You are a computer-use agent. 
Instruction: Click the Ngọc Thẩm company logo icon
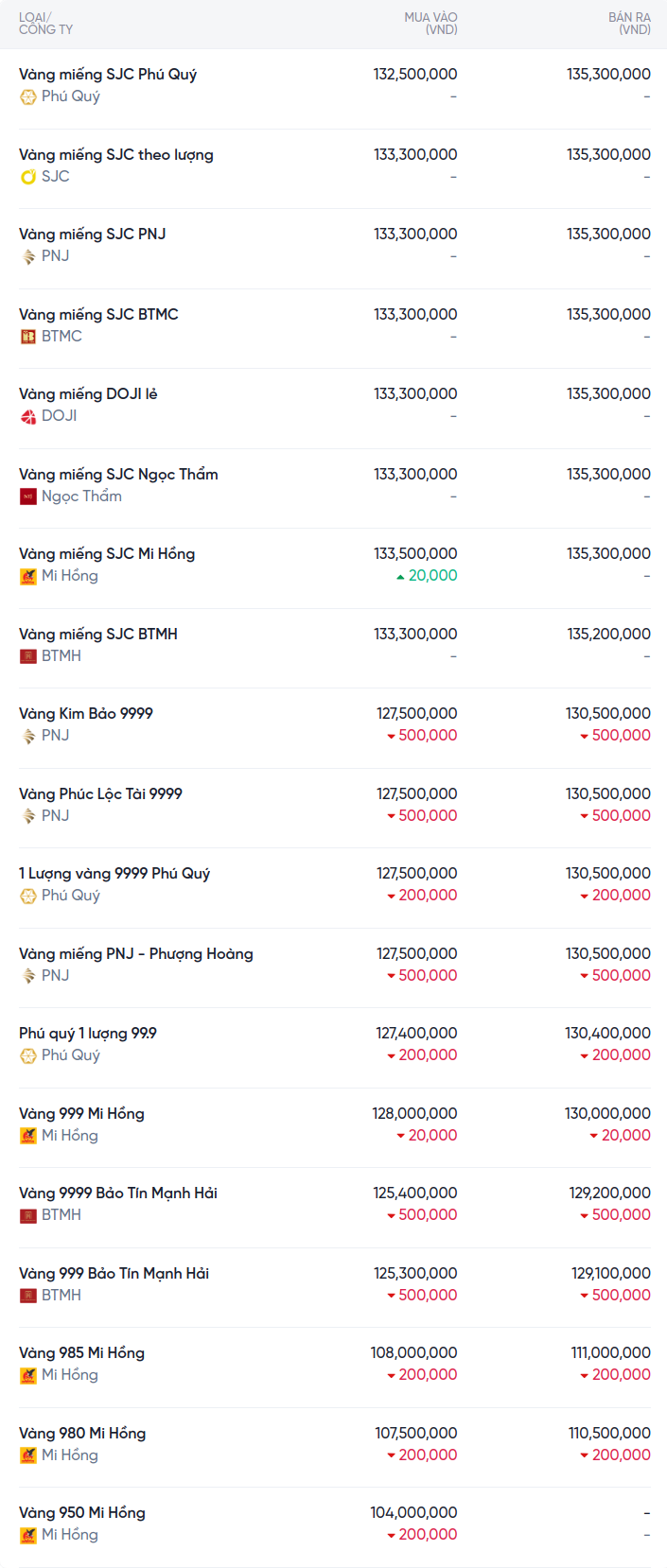[28, 497]
